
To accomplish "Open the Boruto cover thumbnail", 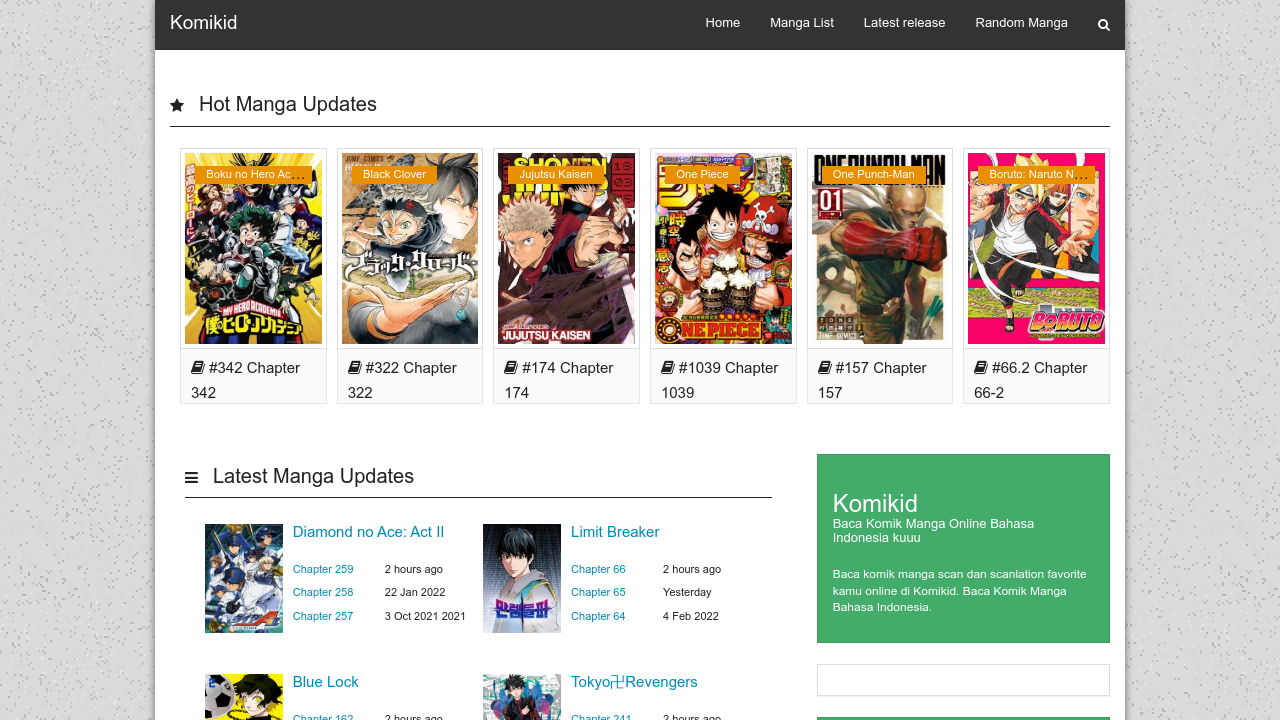I will click(x=1037, y=249).
